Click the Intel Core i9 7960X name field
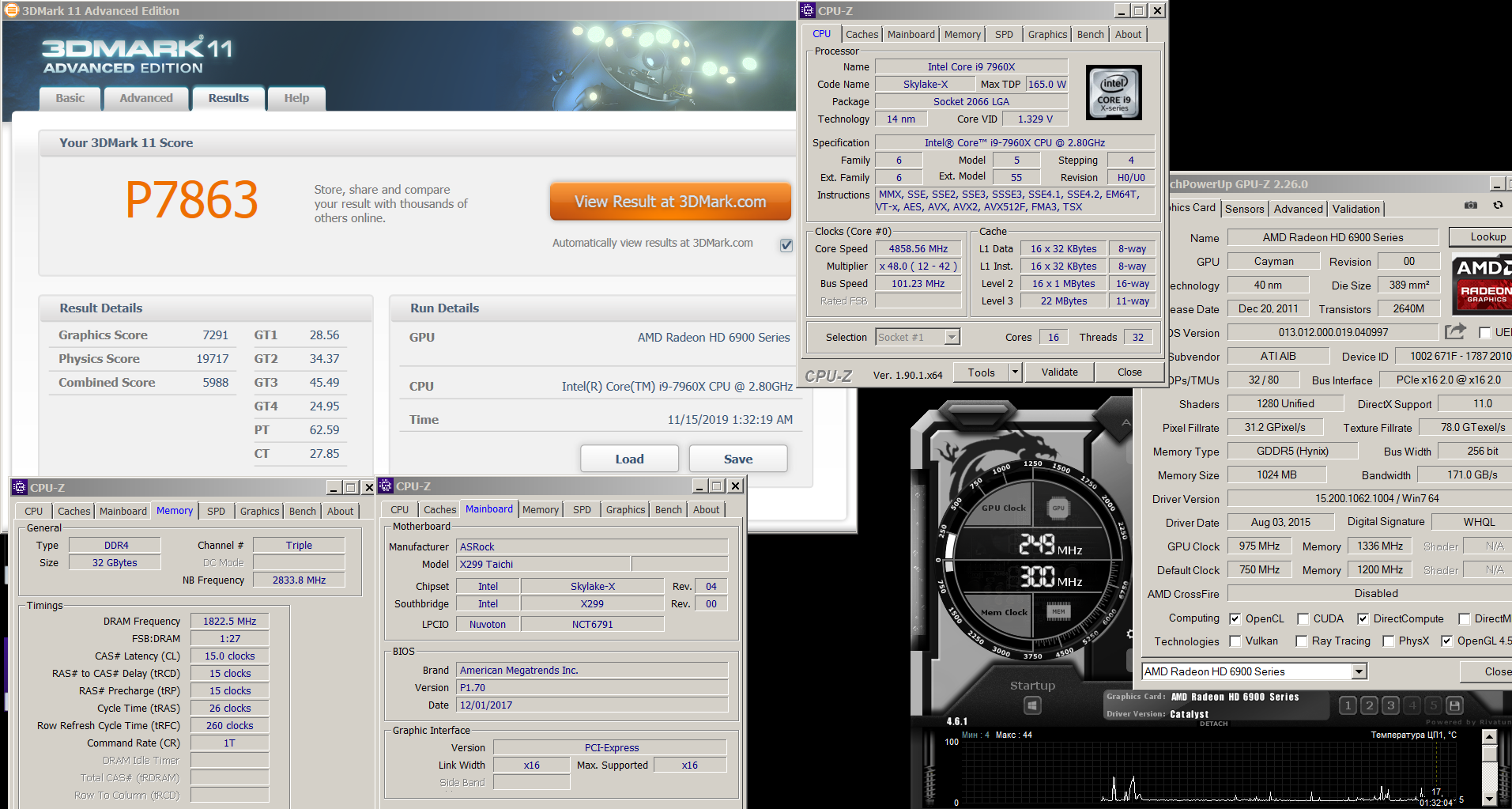Screen dimensions: 1512x809 971,66
